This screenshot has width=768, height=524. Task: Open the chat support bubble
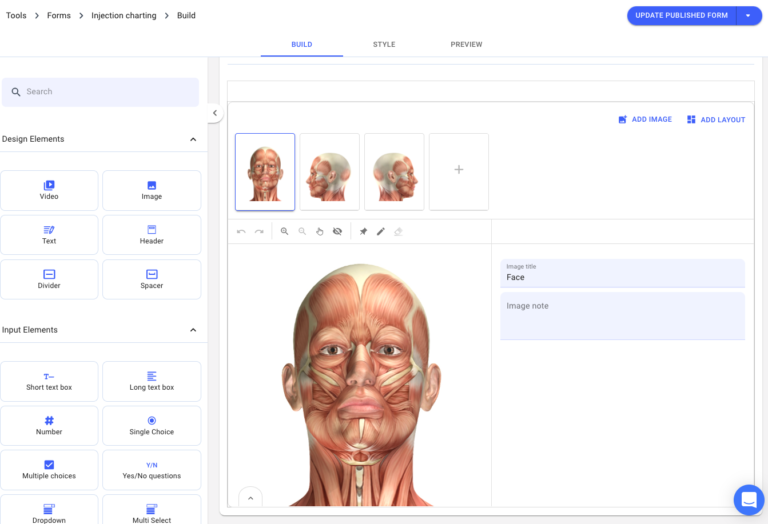click(749, 500)
